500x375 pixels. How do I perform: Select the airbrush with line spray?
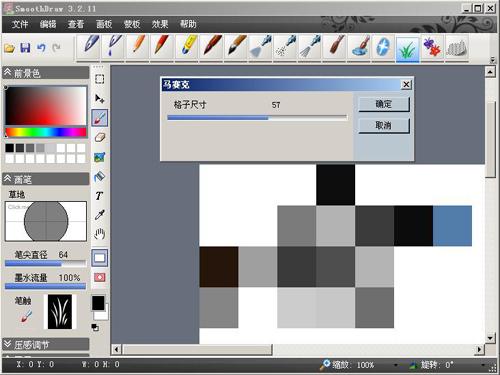tap(310, 47)
